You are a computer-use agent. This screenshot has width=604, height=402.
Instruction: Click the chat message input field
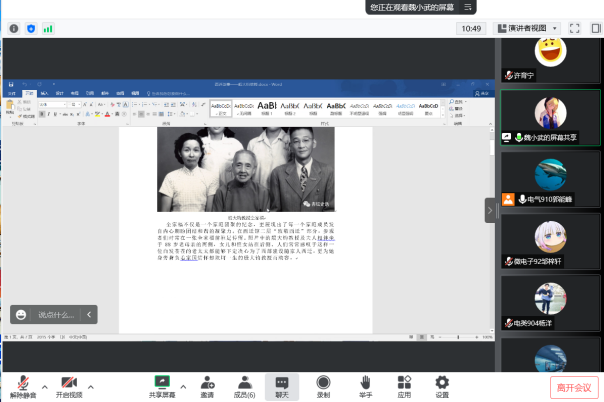56,315
